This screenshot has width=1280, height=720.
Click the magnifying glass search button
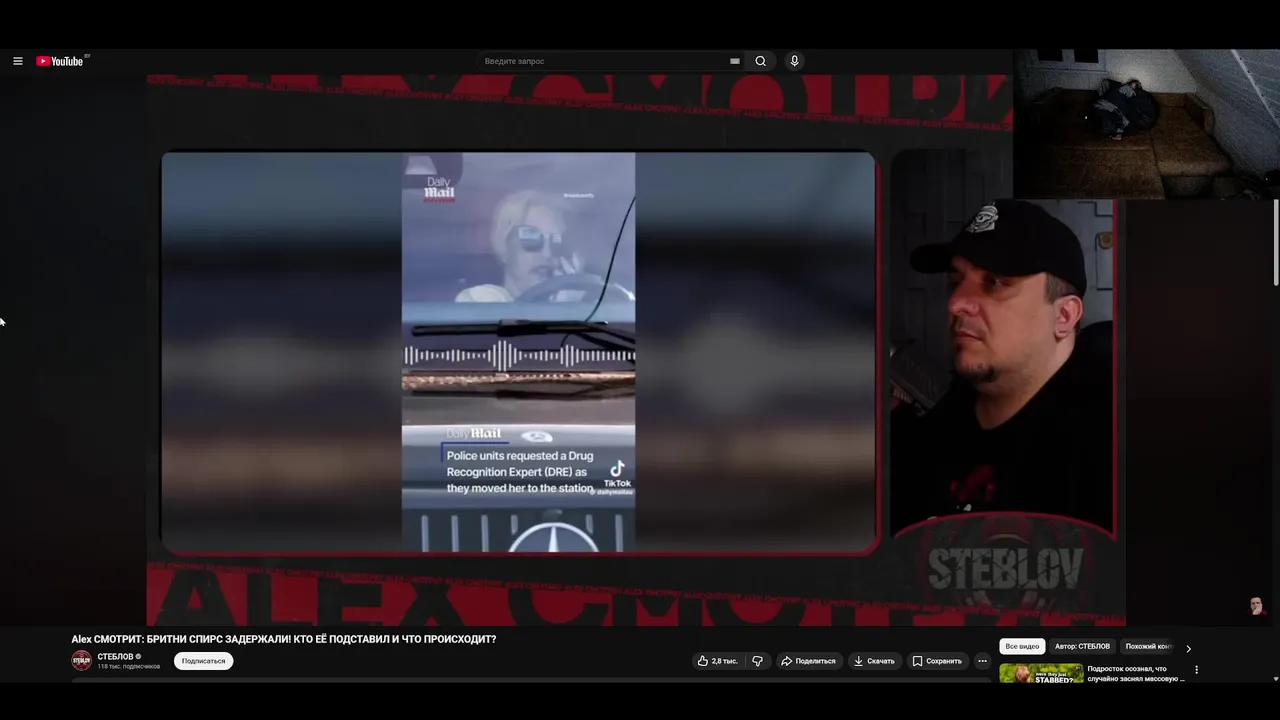[x=761, y=61]
